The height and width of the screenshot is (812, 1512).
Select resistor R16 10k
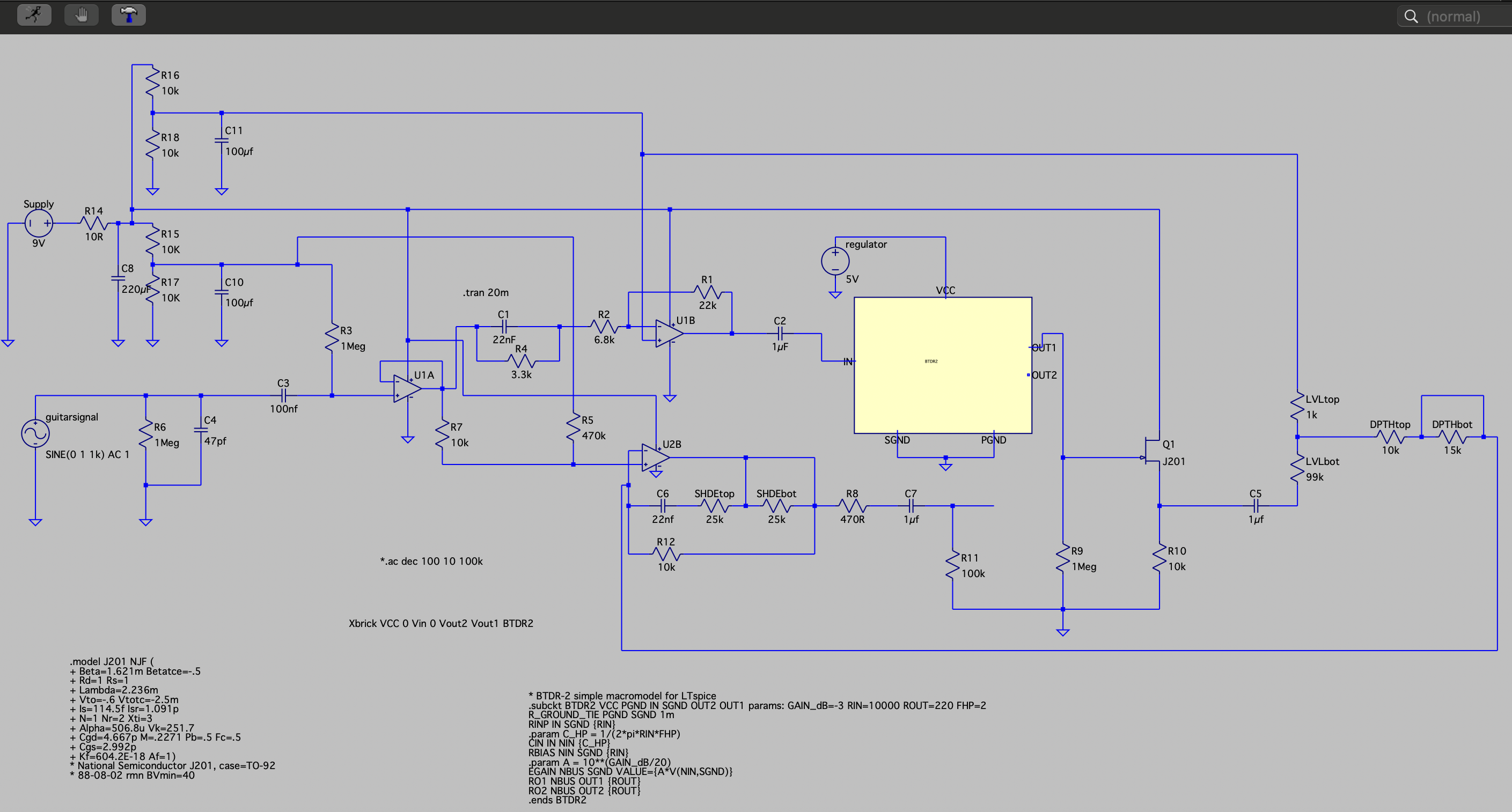(x=152, y=83)
